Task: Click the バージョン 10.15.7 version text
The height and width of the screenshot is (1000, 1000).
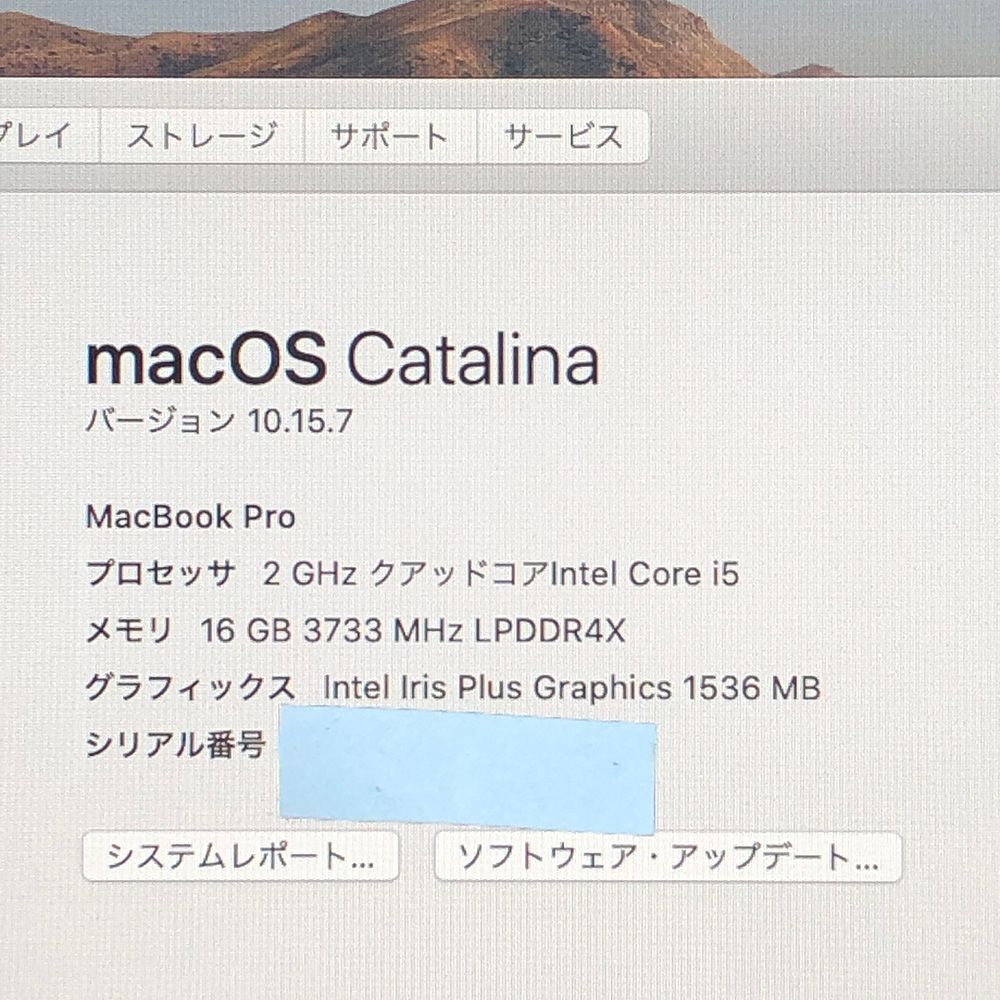Action: (219, 421)
